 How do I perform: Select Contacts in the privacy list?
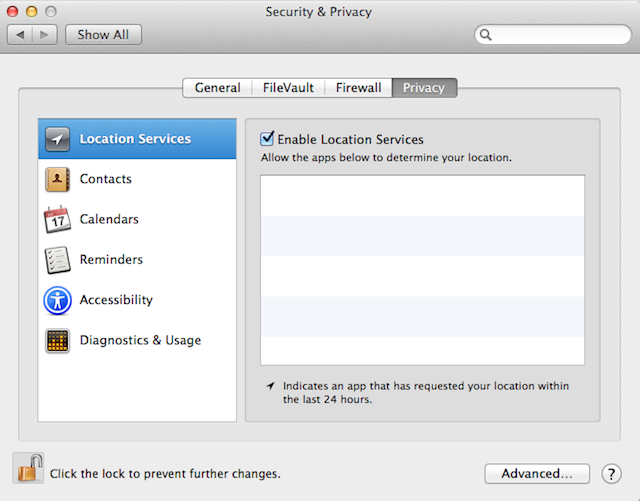point(137,179)
